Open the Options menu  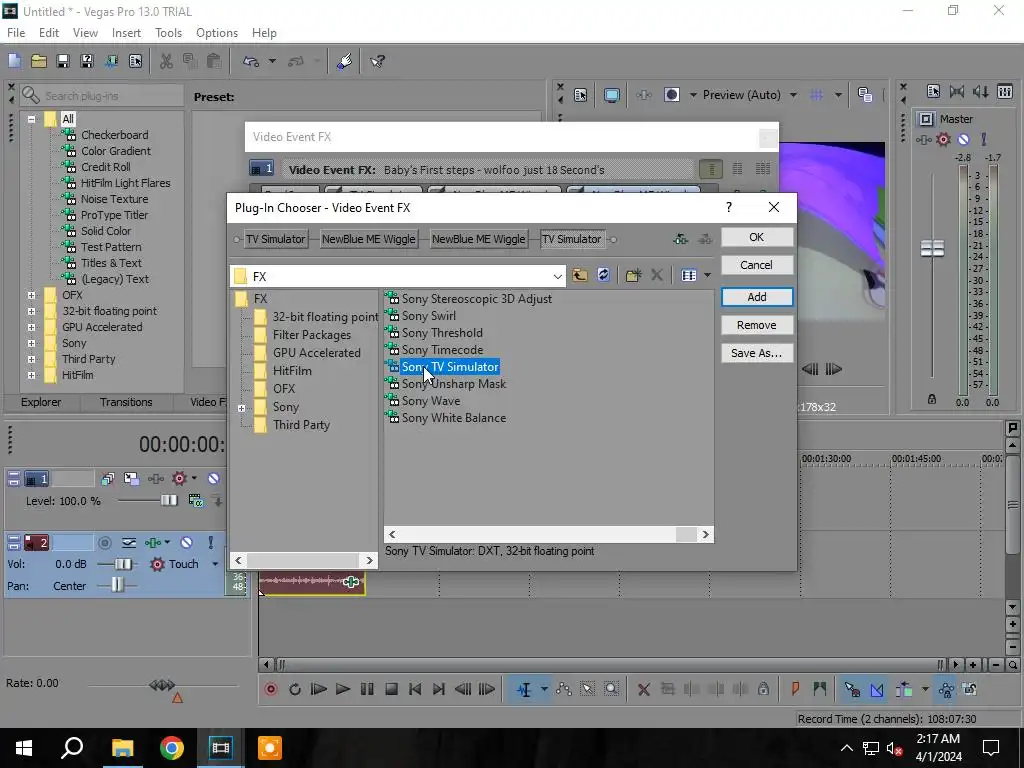[x=217, y=33]
